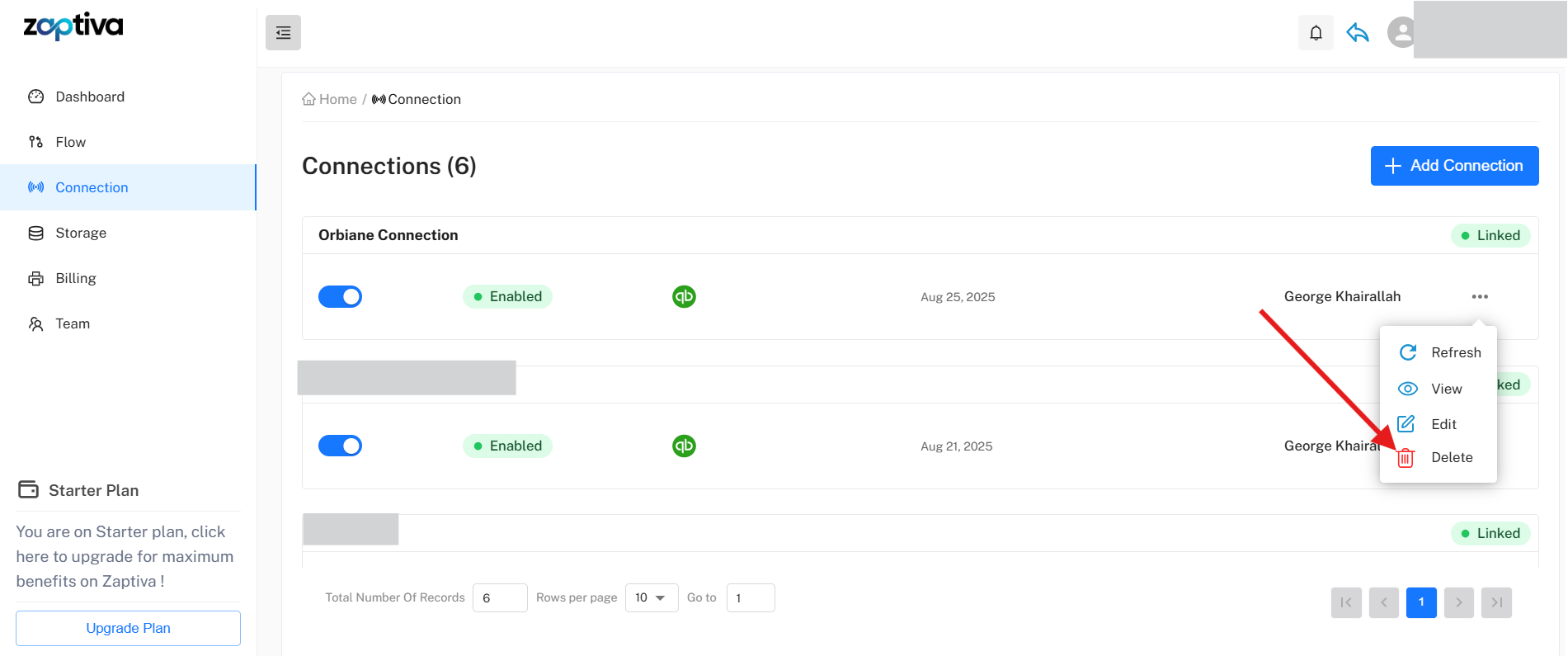This screenshot has height=656, width=1568.
Task: Click QuickBooks icon in Orbiane Connection row
Action: click(x=684, y=296)
